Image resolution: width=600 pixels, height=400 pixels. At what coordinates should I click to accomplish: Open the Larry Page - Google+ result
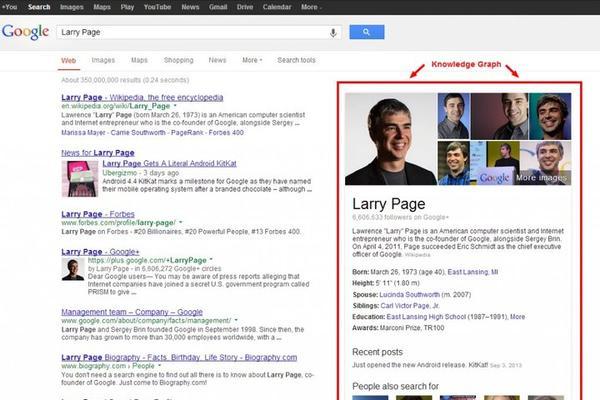(x=100, y=251)
